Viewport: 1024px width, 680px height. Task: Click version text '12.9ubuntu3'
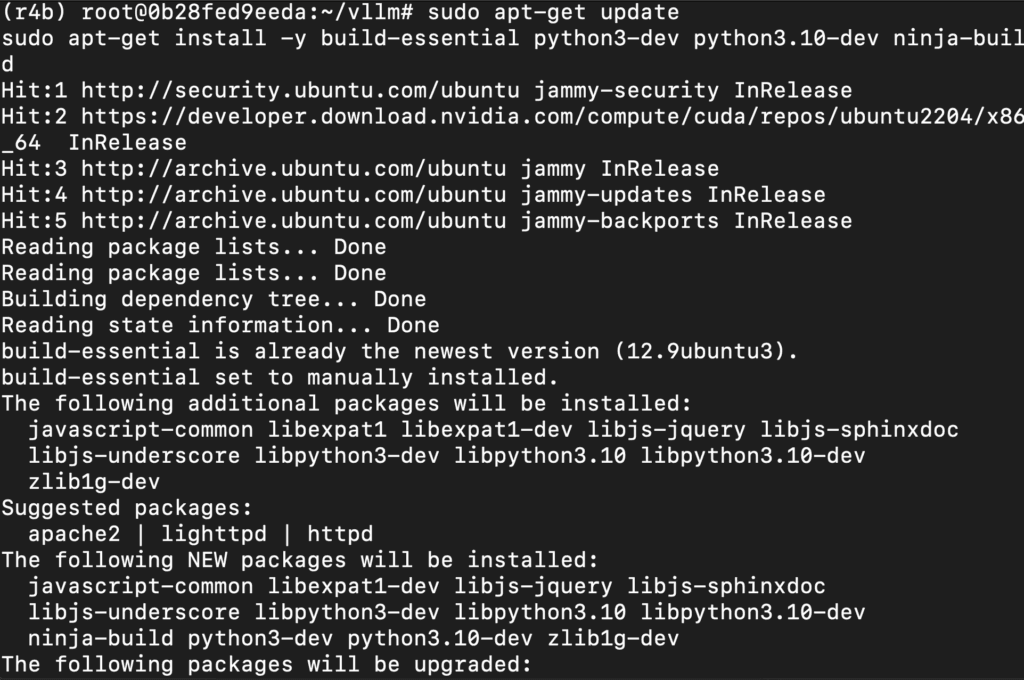706,351
